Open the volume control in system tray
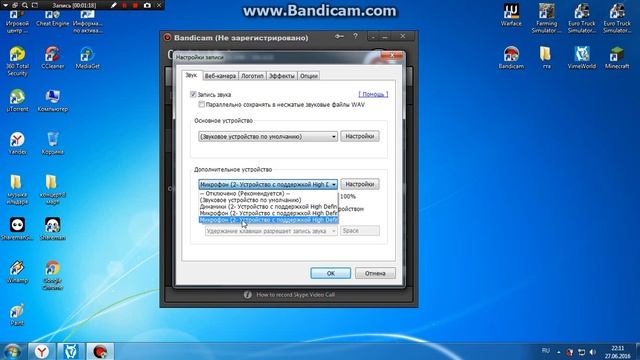The height and width of the screenshot is (360, 640). 593,351
